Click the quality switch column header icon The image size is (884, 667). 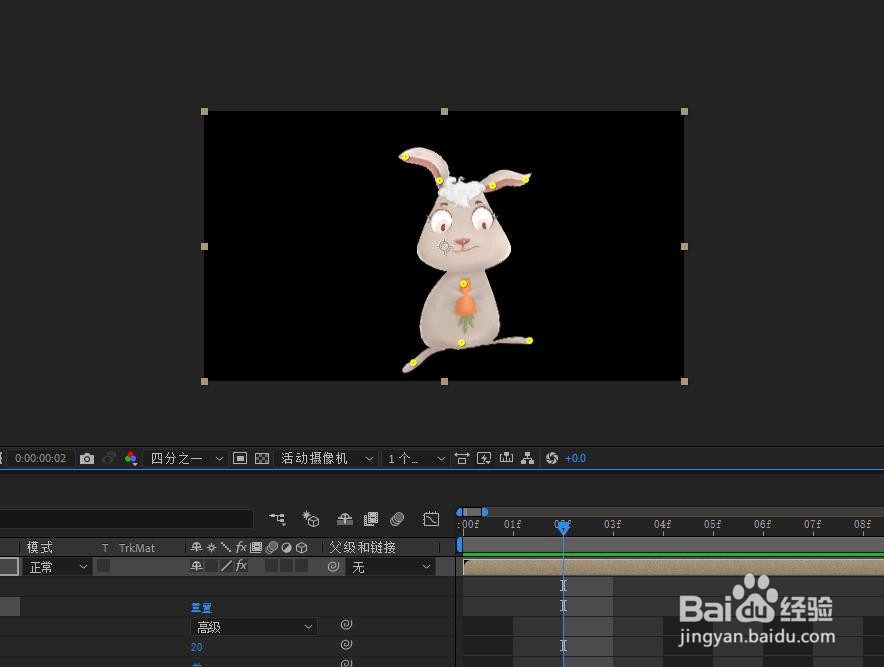[226, 547]
